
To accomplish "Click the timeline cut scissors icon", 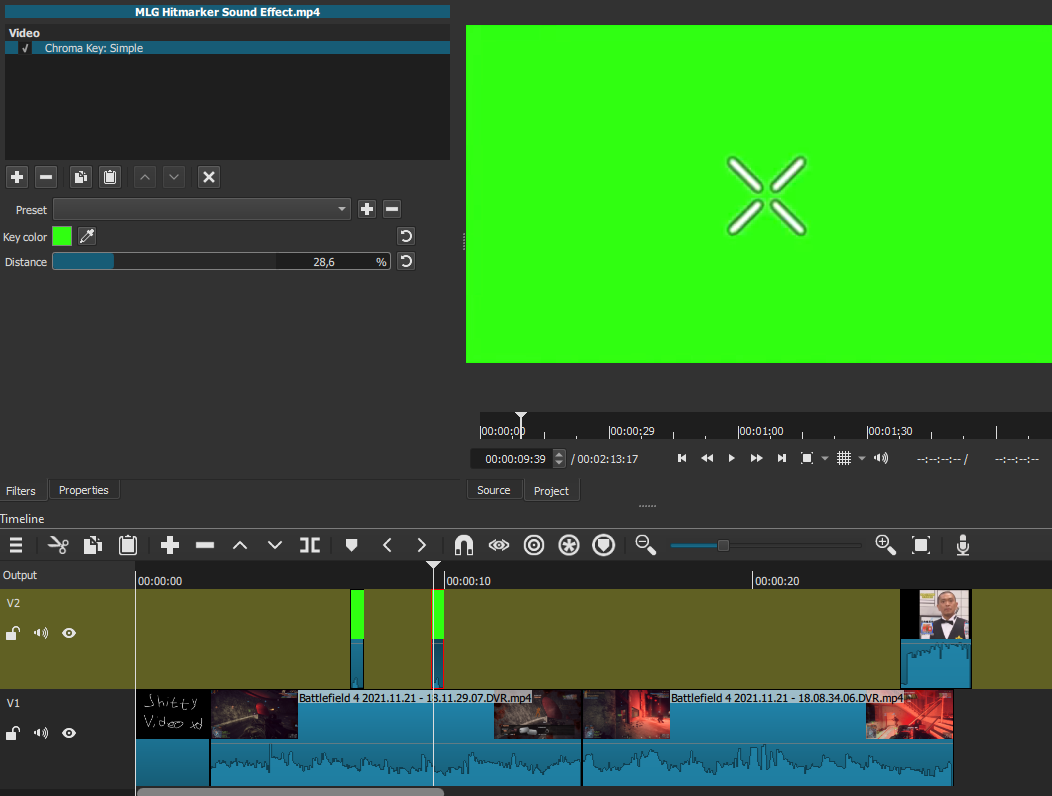I will [57, 545].
